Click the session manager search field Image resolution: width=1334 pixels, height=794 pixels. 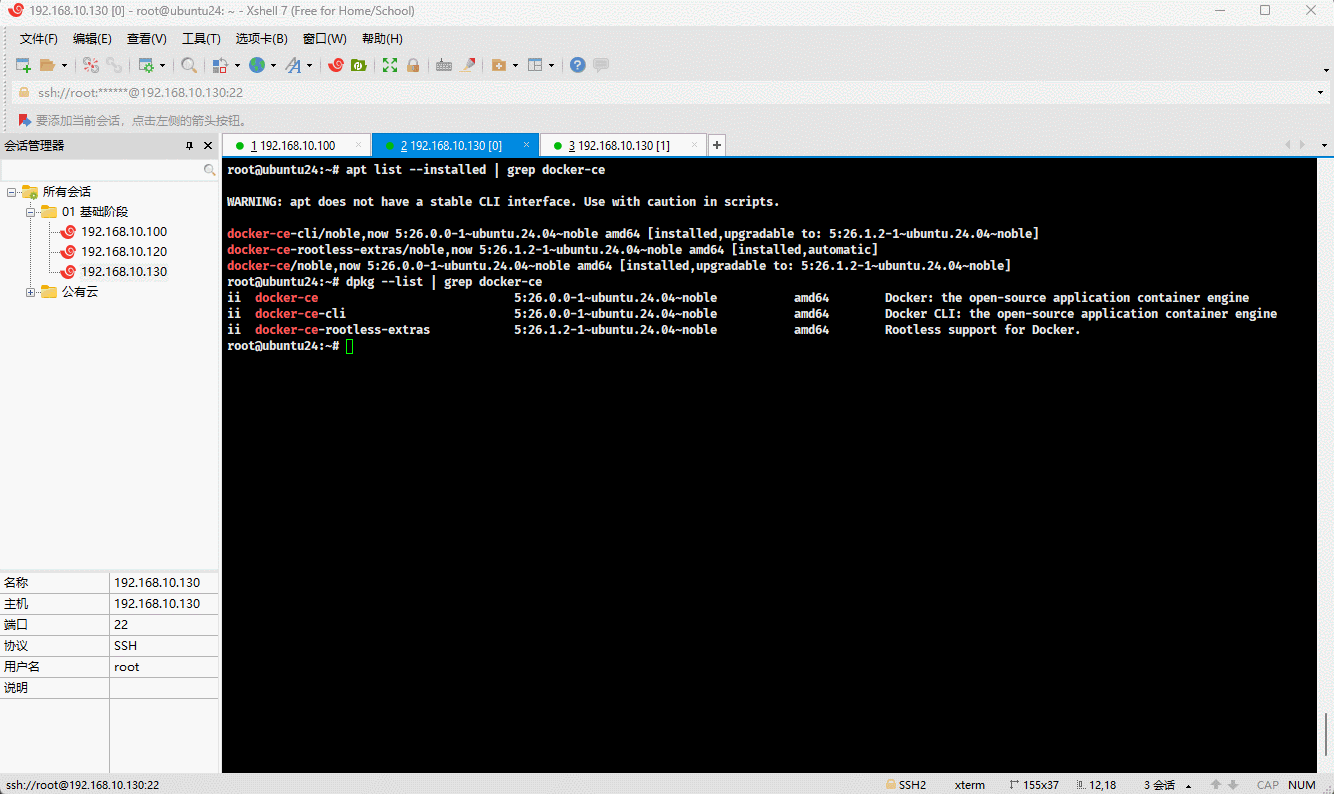click(102, 171)
